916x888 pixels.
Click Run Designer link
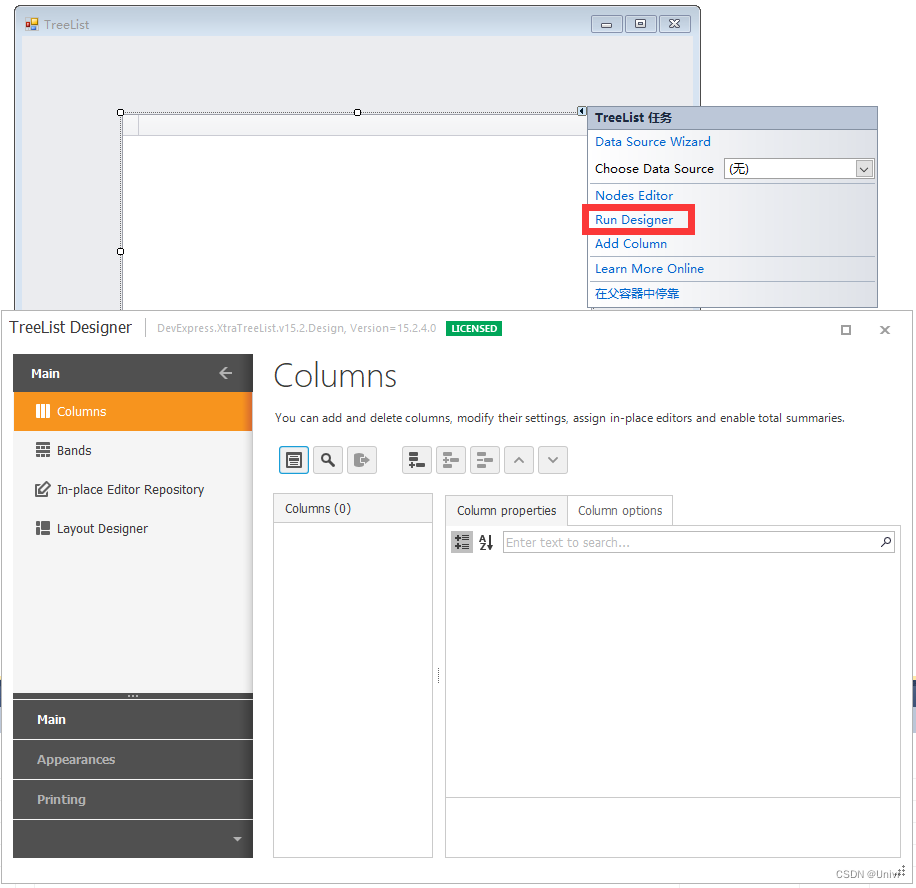tap(634, 220)
